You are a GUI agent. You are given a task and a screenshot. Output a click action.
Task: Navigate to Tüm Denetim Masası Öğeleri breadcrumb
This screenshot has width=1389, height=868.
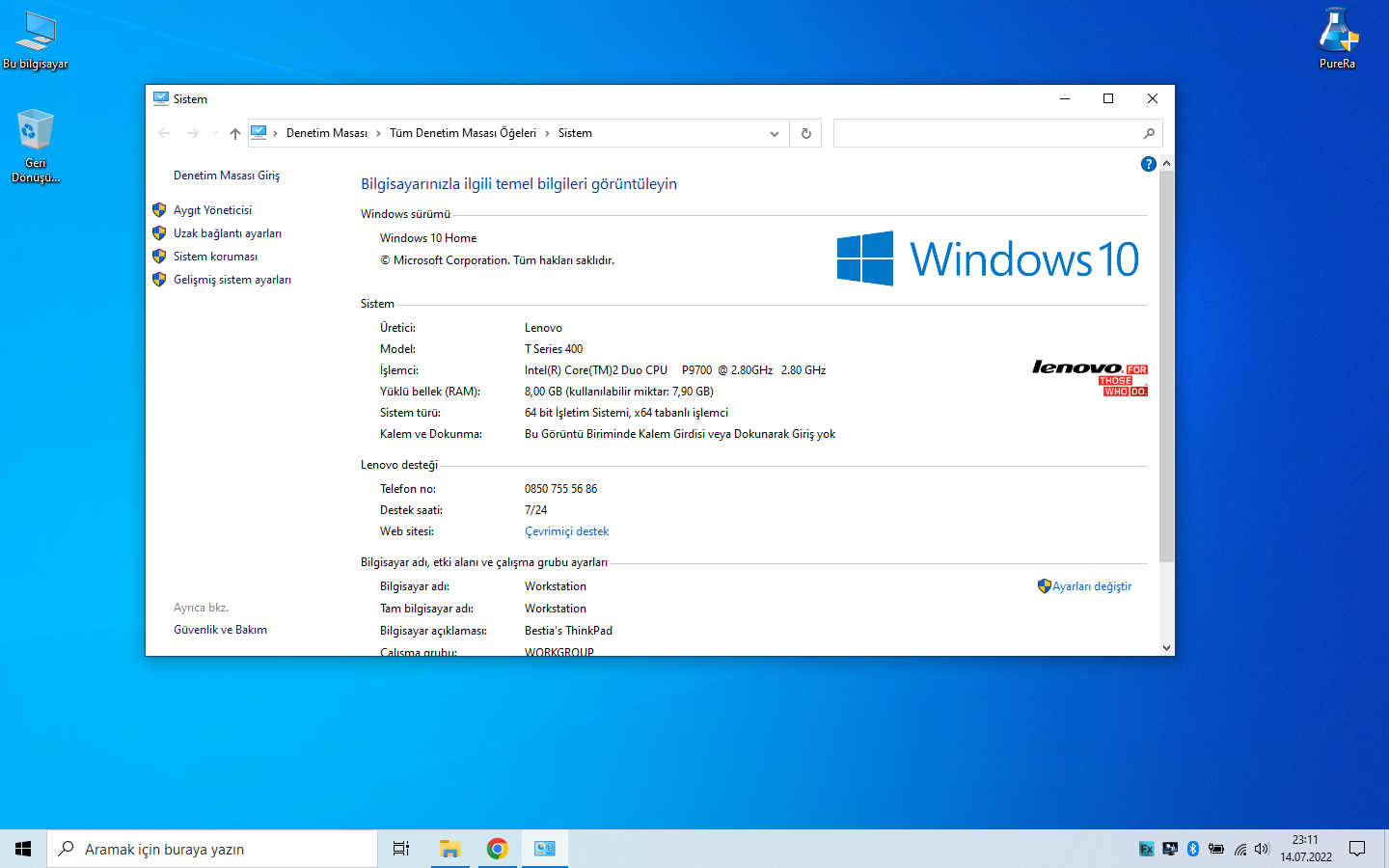pyautogui.click(x=463, y=133)
